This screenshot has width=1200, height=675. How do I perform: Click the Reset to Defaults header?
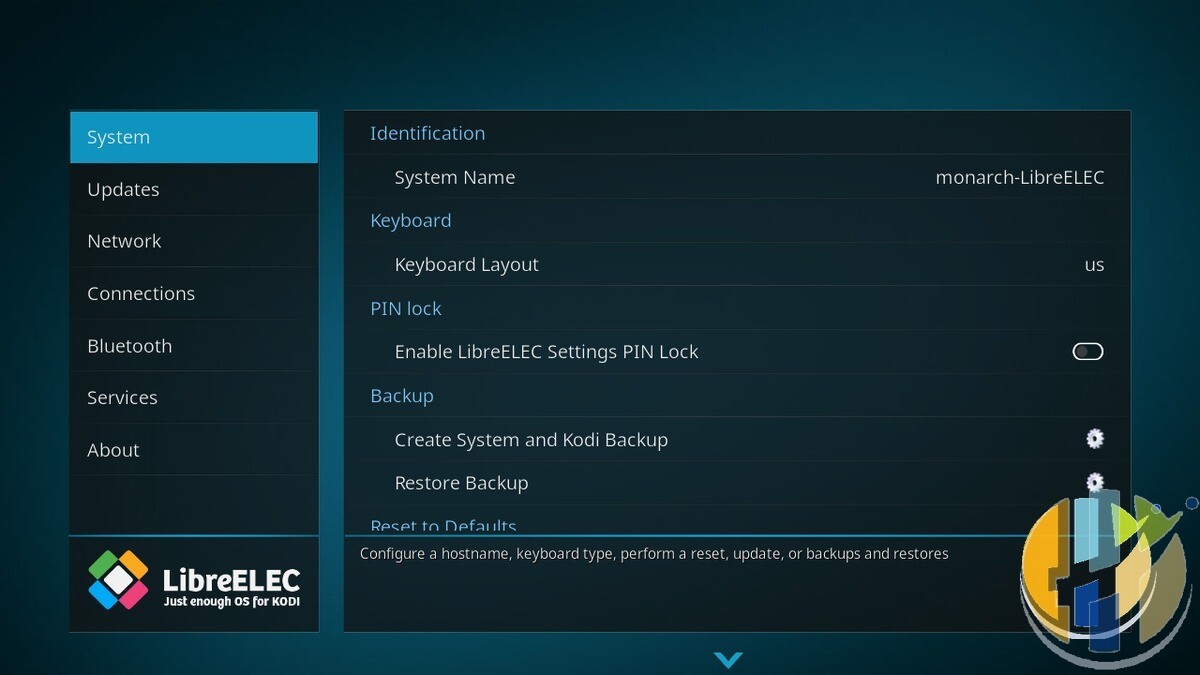pos(444,526)
